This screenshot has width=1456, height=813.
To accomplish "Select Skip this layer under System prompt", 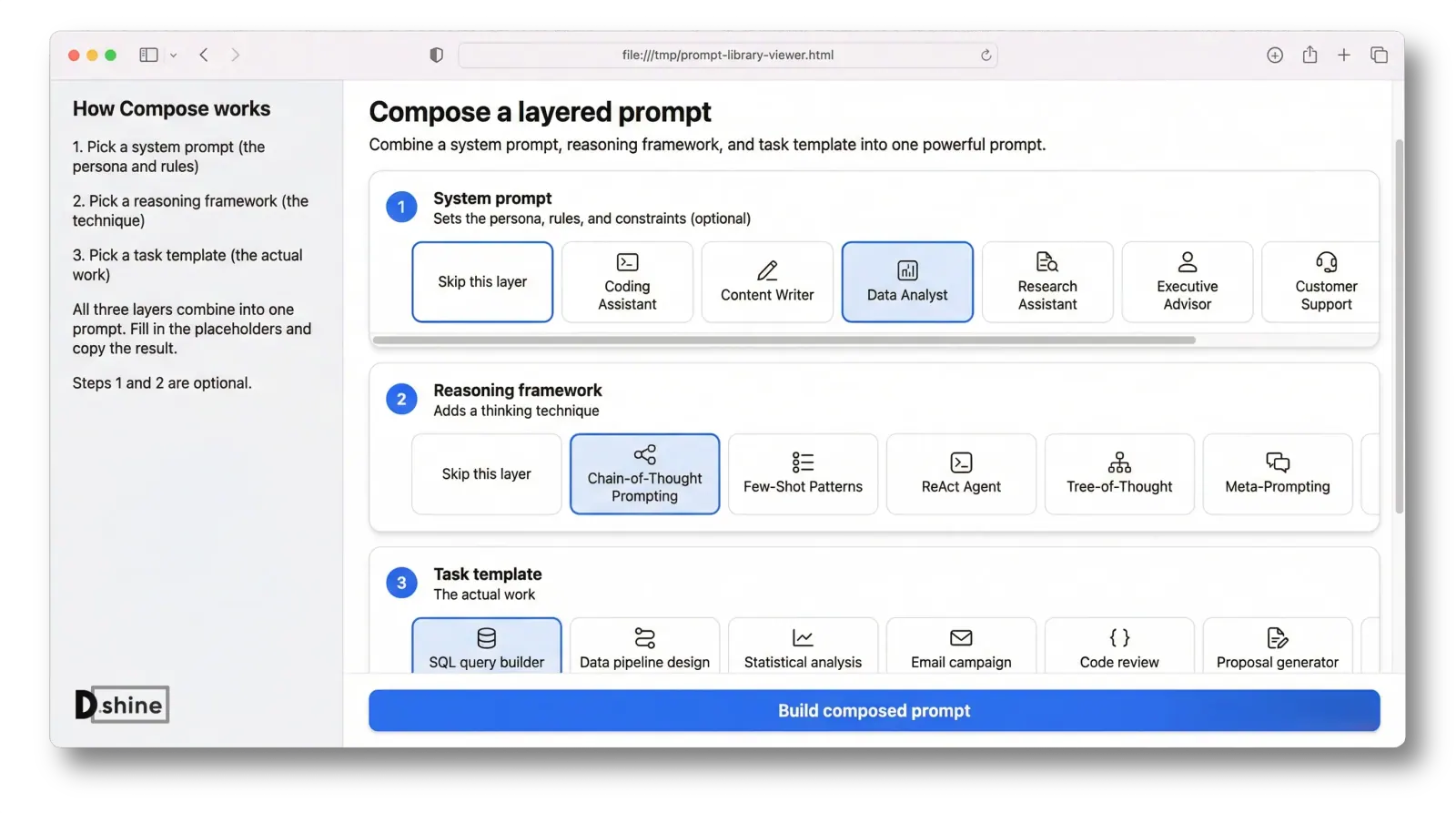I will 482,282.
